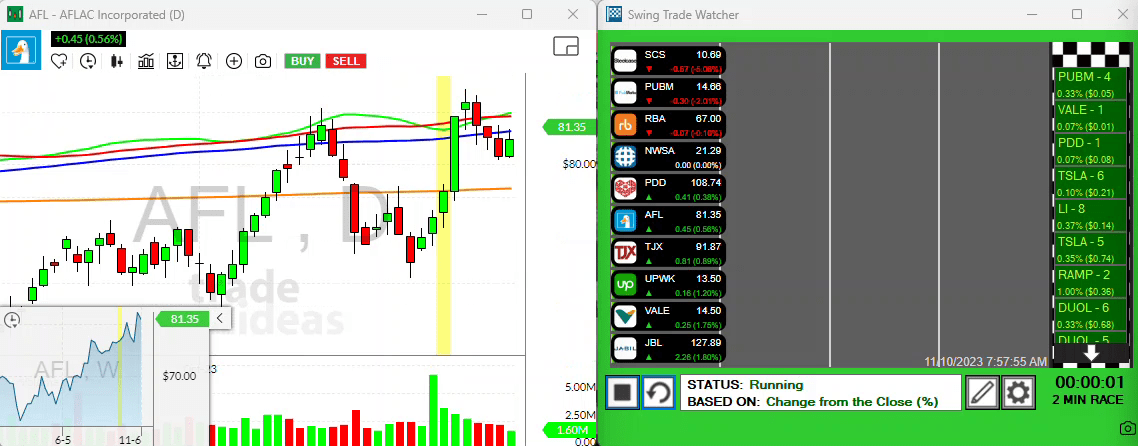This screenshot has height=446, width=1138.
Task: Click the yellow highlighted candle region
Action: 443,215
